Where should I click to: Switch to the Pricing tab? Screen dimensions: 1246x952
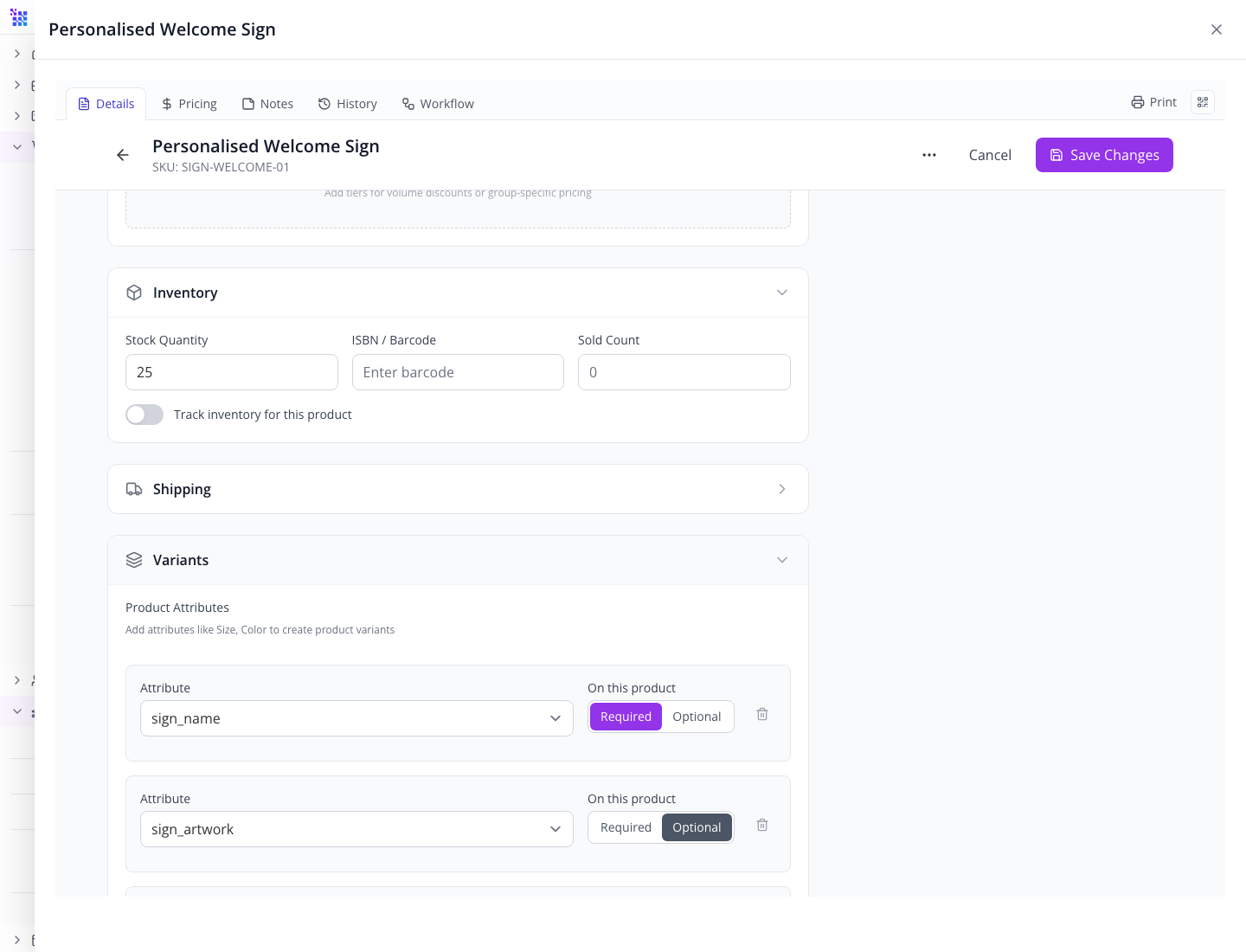pyautogui.click(x=189, y=104)
